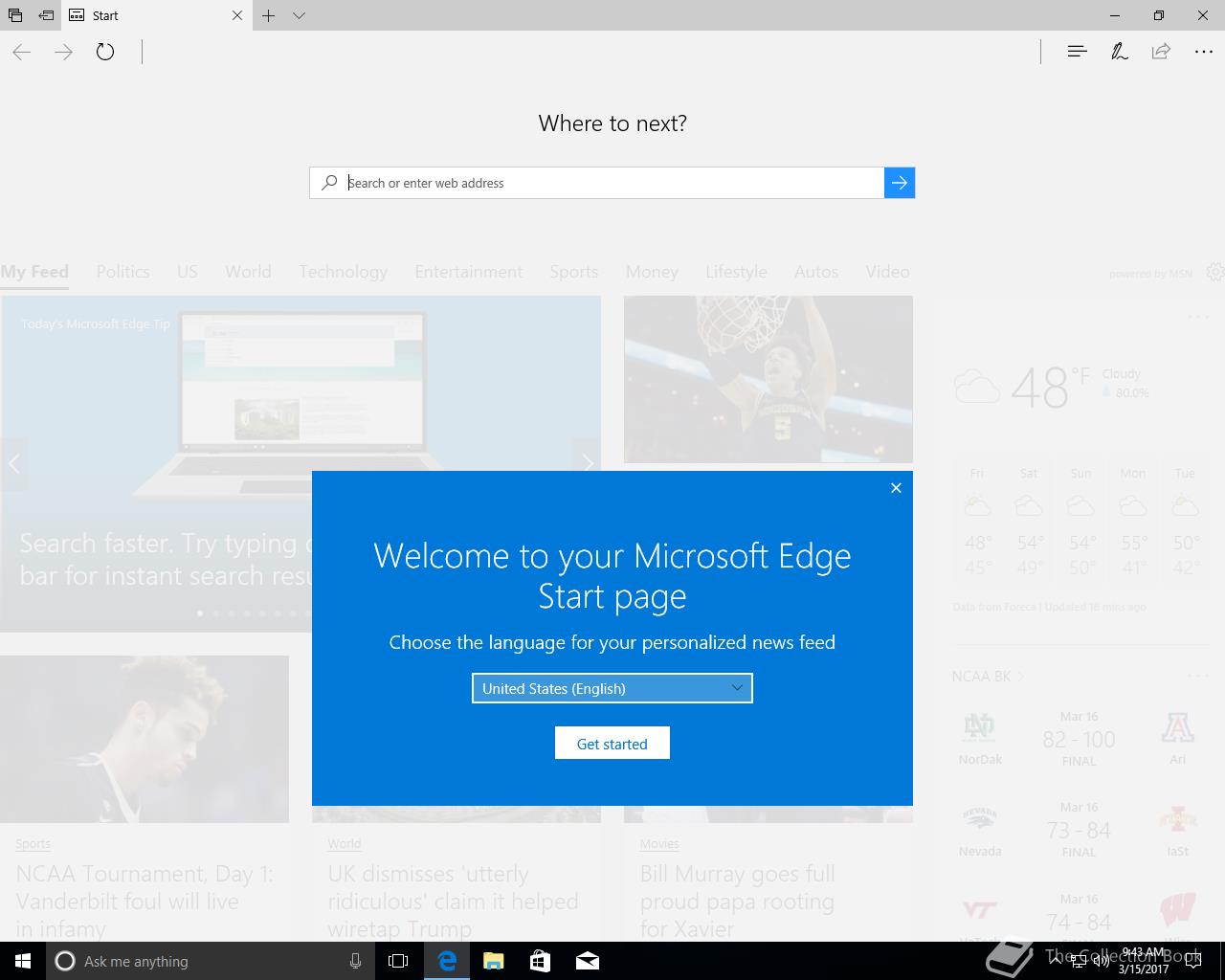Image resolution: width=1225 pixels, height=980 pixels.
Task: Click Cortana Ask me anything search box
Action: point(210,961)
